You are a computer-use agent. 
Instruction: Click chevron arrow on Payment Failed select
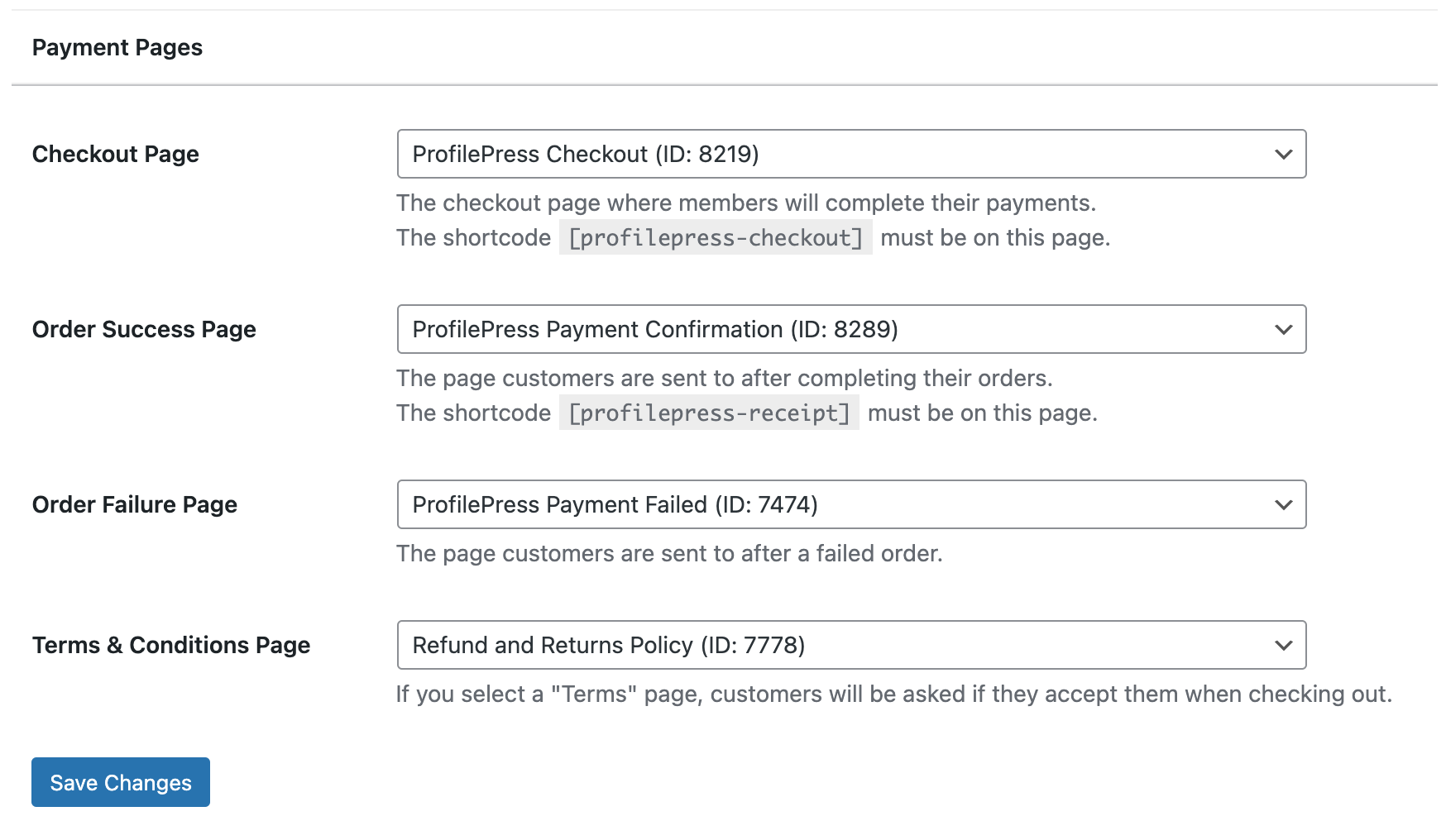[x=1284, y=505]
